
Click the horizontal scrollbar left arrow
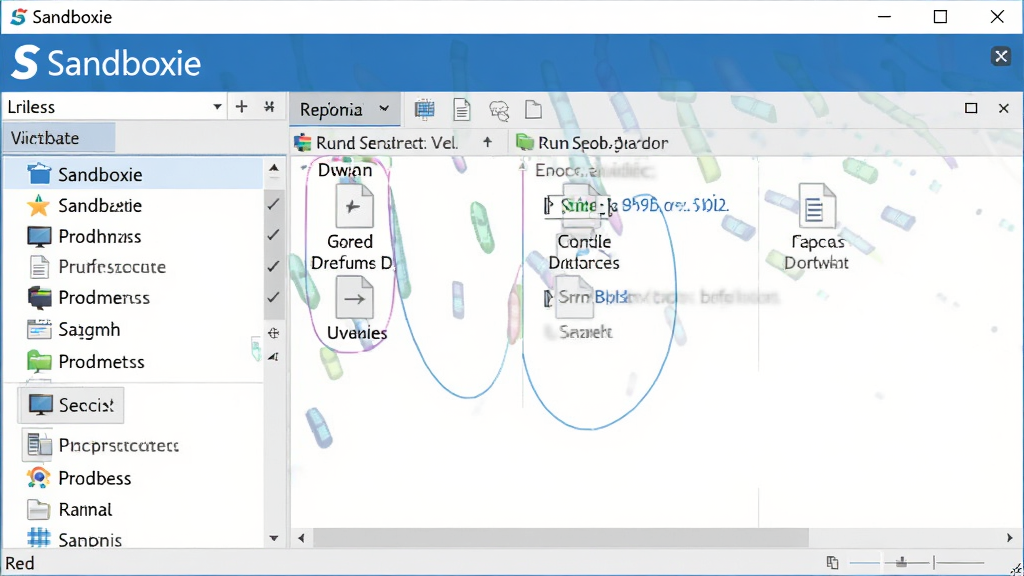tap(301, 538)
